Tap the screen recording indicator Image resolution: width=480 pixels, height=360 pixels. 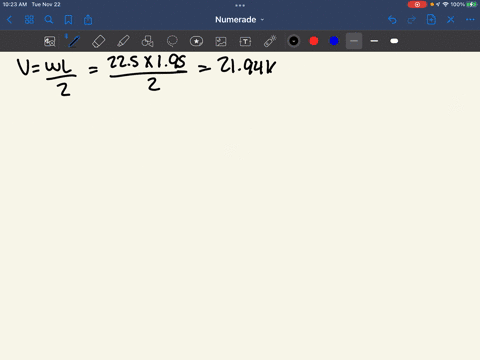417,4
